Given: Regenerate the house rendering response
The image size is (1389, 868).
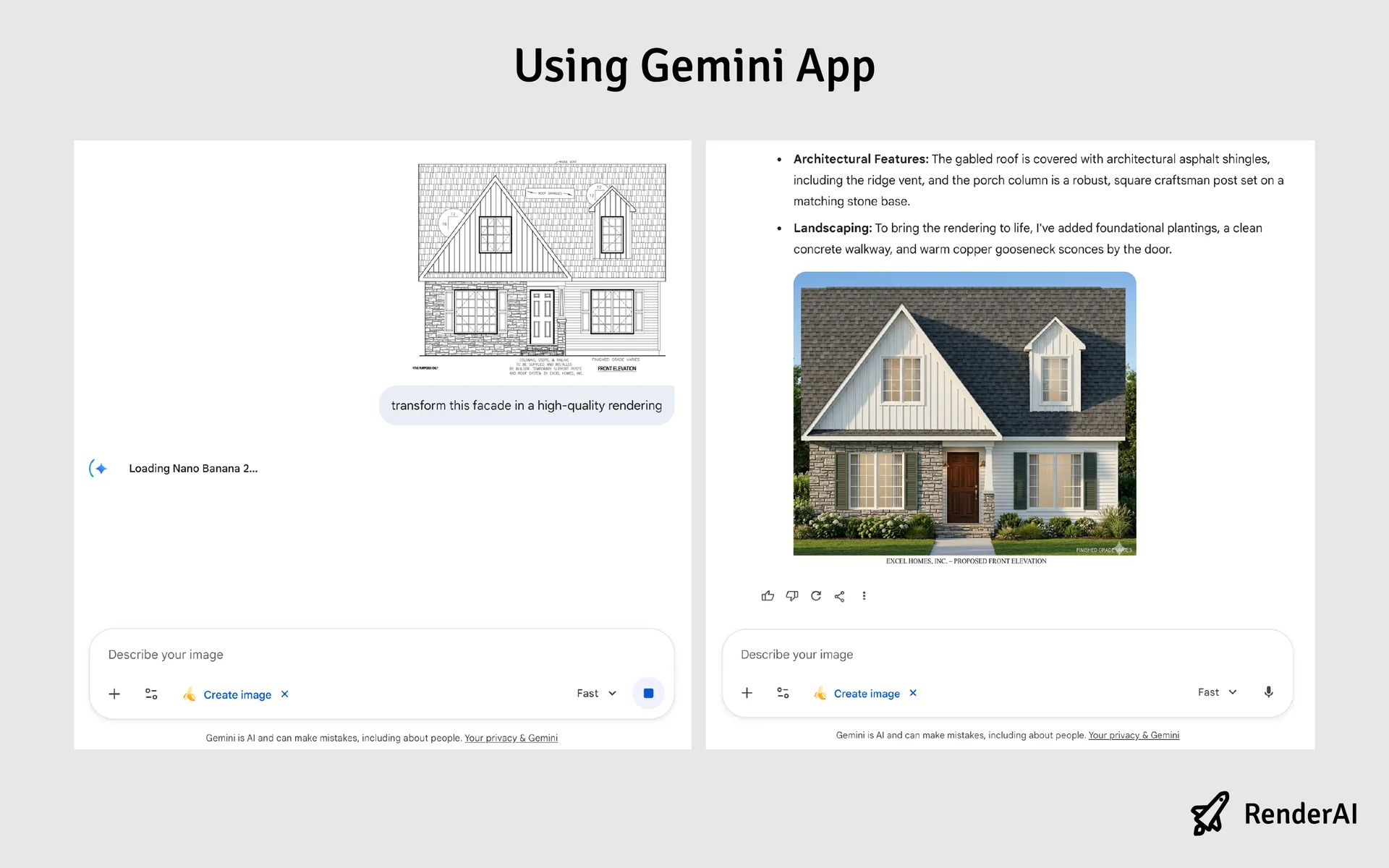Looking at the screenshot, I should click(816, 595).
